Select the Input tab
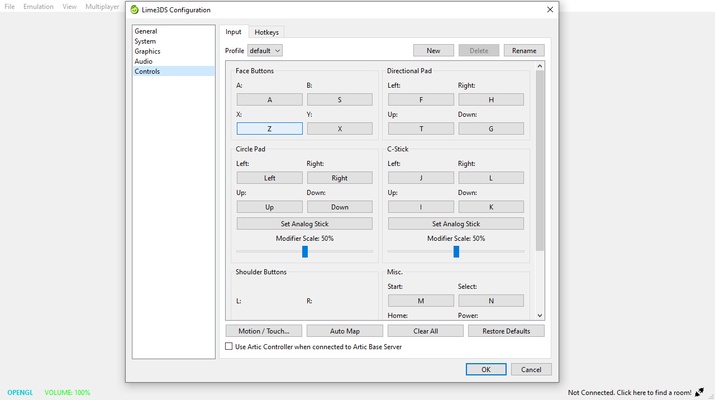 233,32
